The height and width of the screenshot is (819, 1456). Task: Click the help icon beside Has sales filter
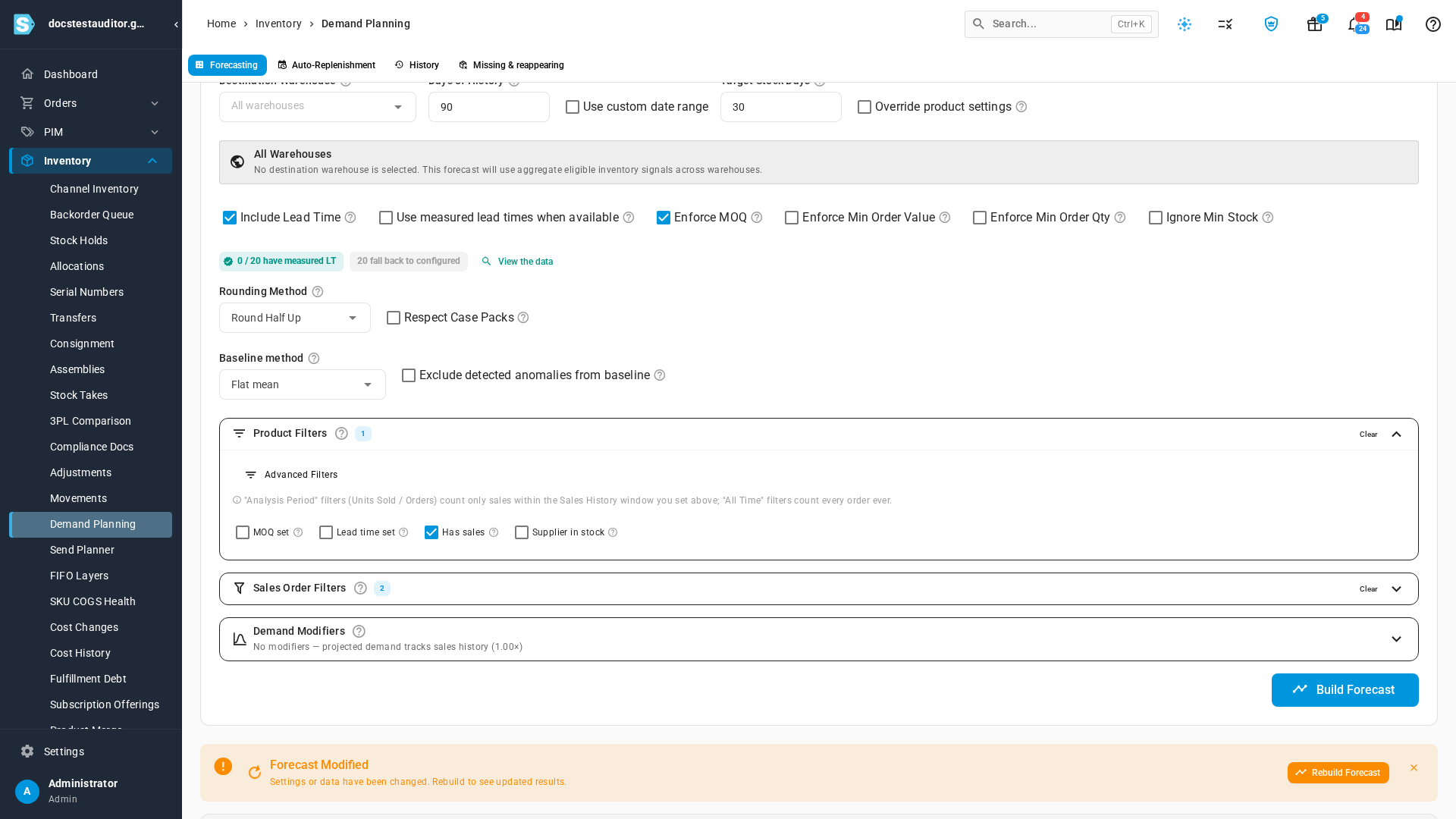(494, 532)
